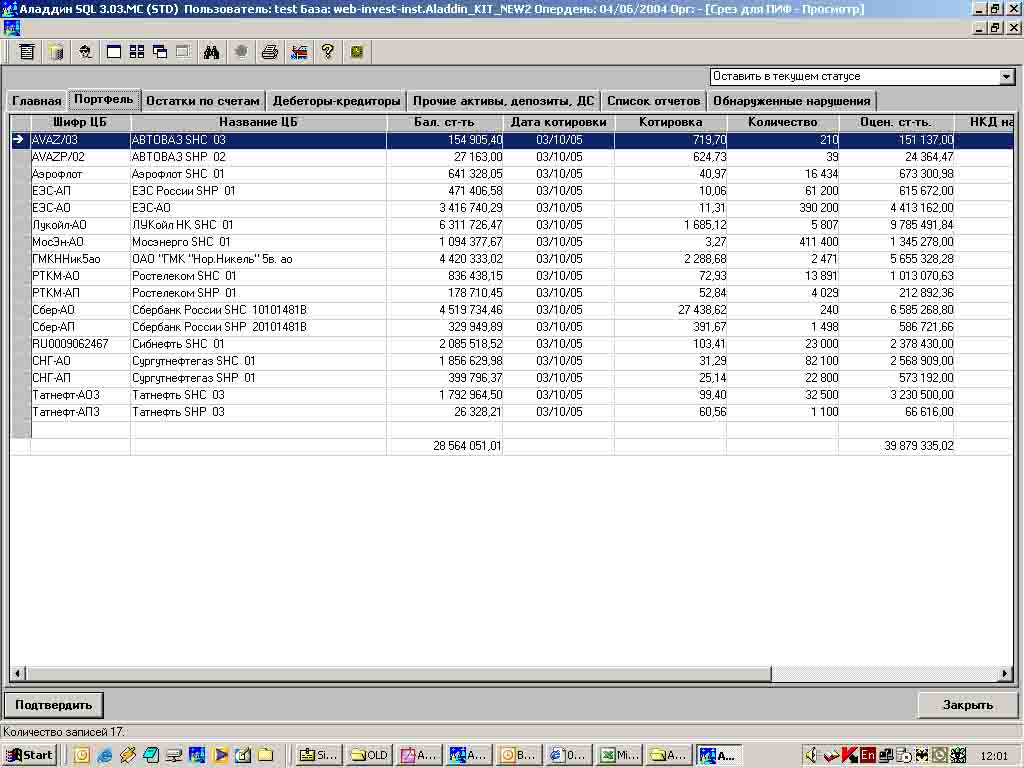Click the user-with-glasses toolbar icon

click(x=86, y=52)
